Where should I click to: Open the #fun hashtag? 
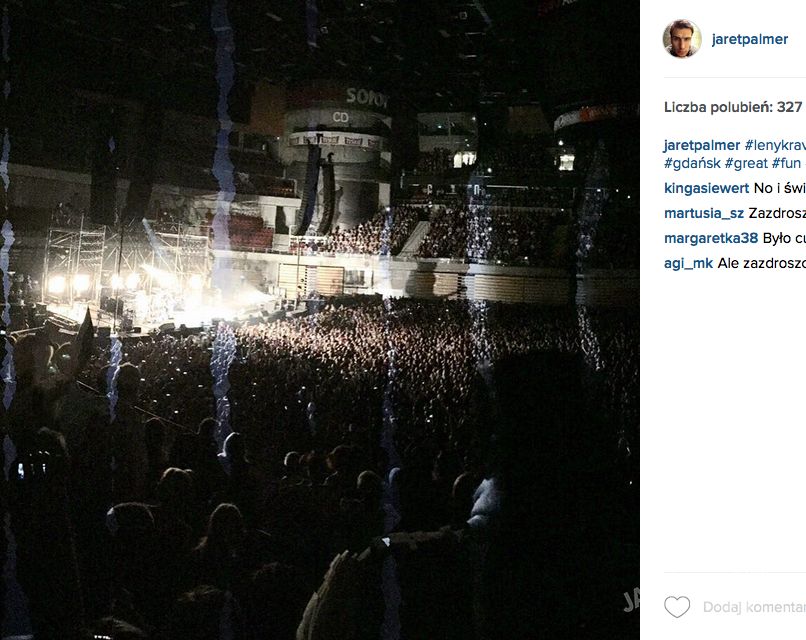pos(786,163)
